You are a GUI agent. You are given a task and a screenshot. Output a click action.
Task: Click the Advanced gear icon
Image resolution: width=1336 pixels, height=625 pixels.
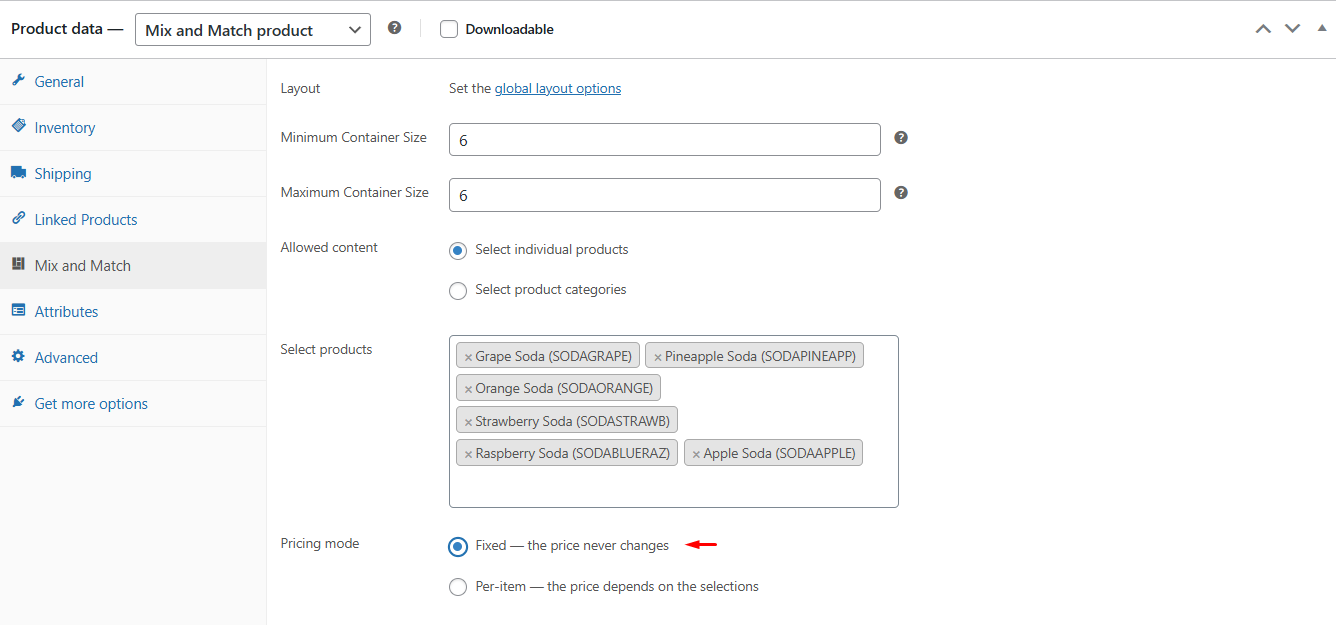tap(18, 357)
